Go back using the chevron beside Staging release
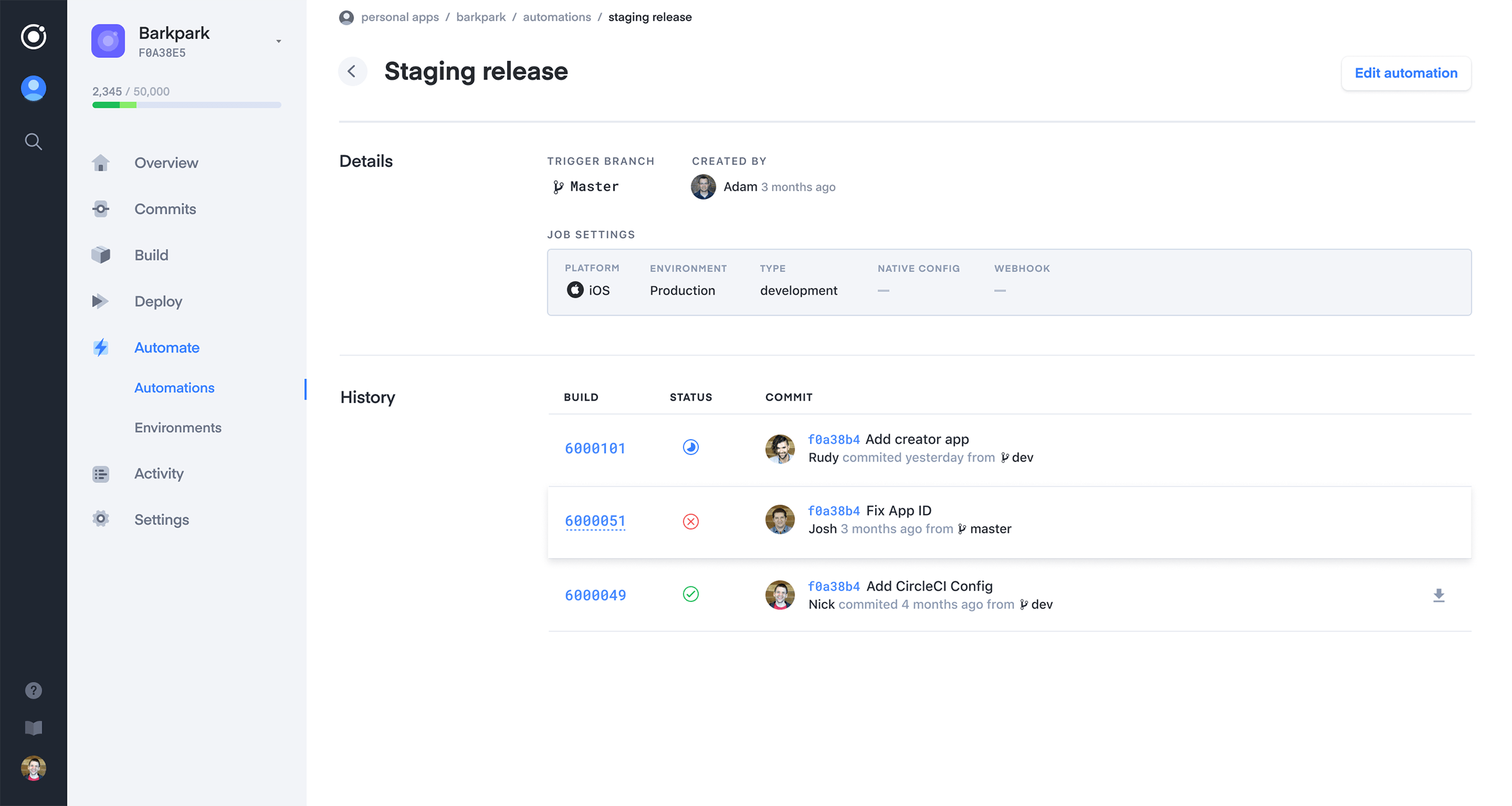 click(352, 72)
